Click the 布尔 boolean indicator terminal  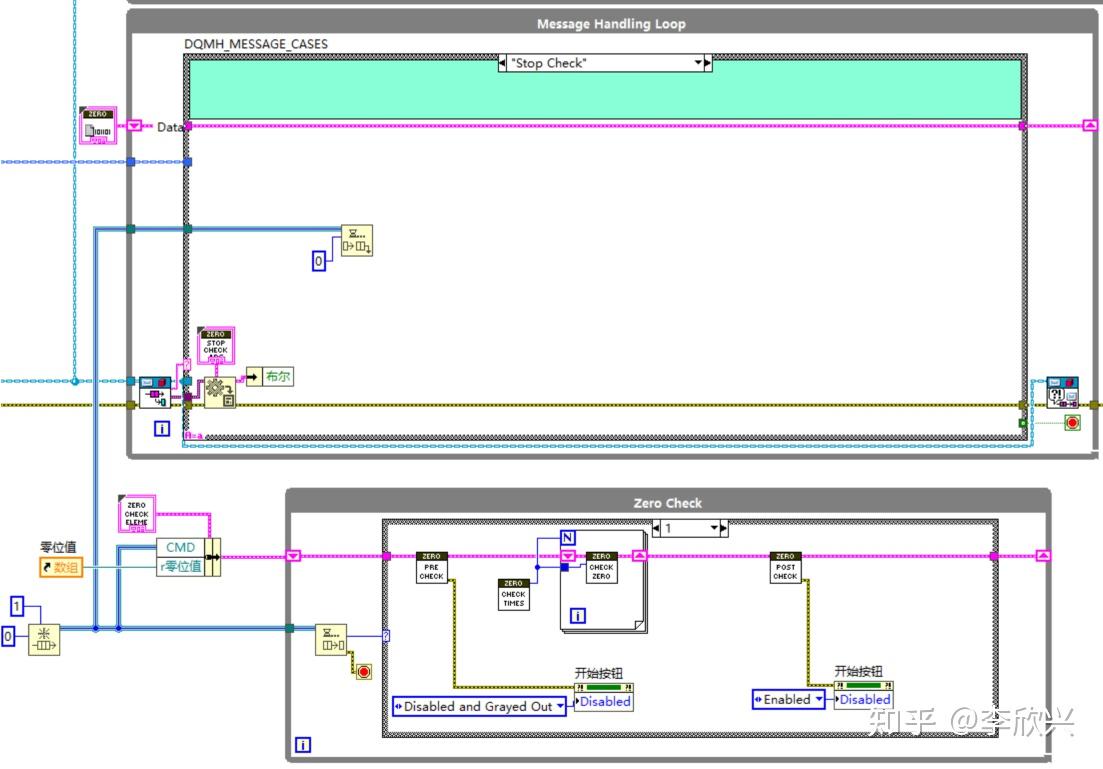pos(269,376)
